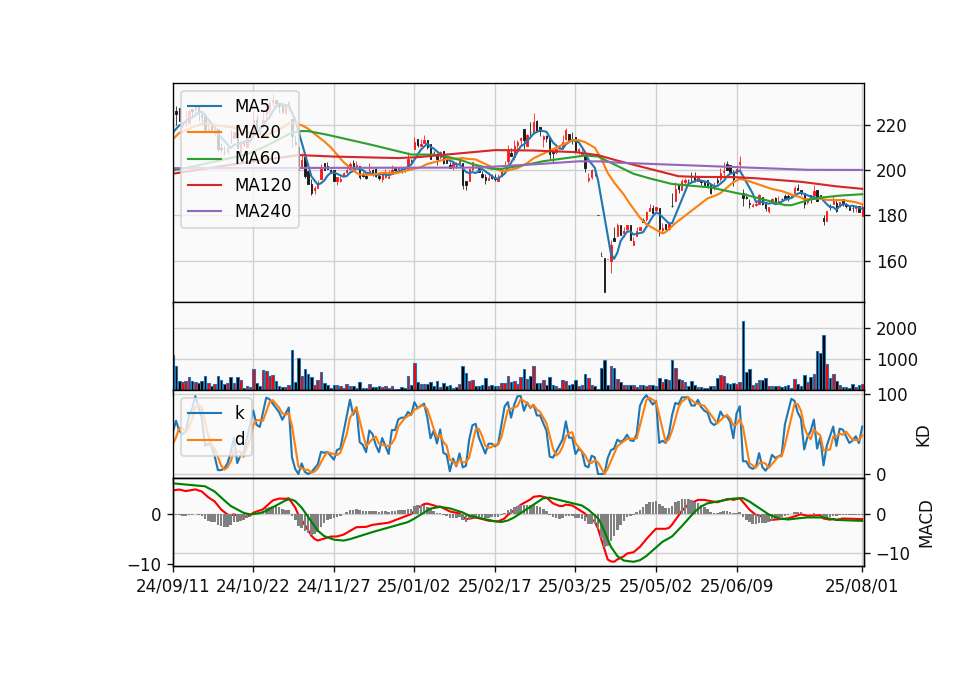This screenshot has height=690, width=960.
Task: Click the 24/11/27 date axis label
Action: pos(334,586)
